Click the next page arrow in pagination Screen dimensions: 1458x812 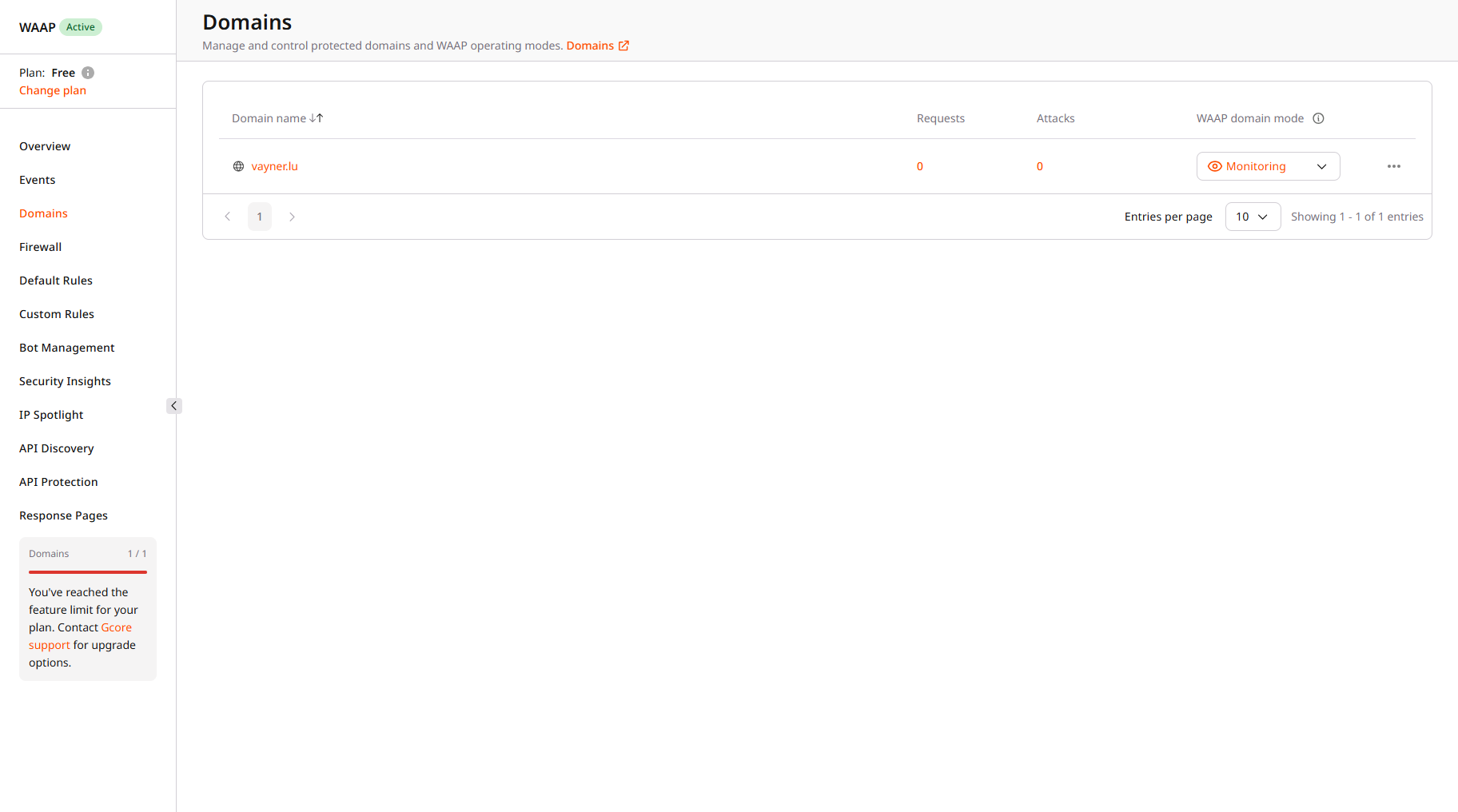click(x=292, y=216)
